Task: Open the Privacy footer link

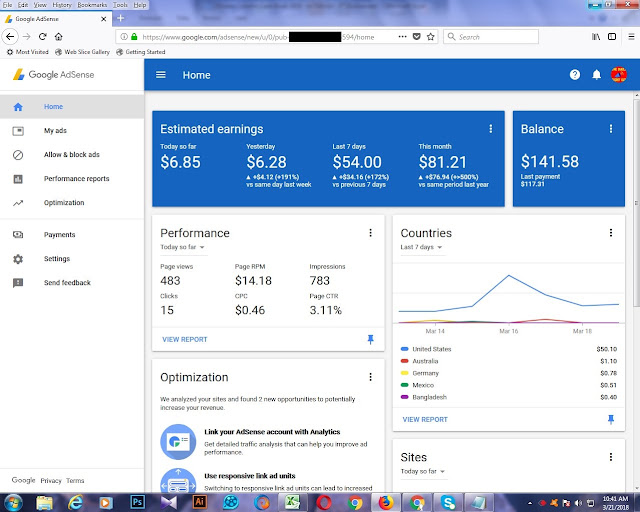Action: (x=51, y=481)
